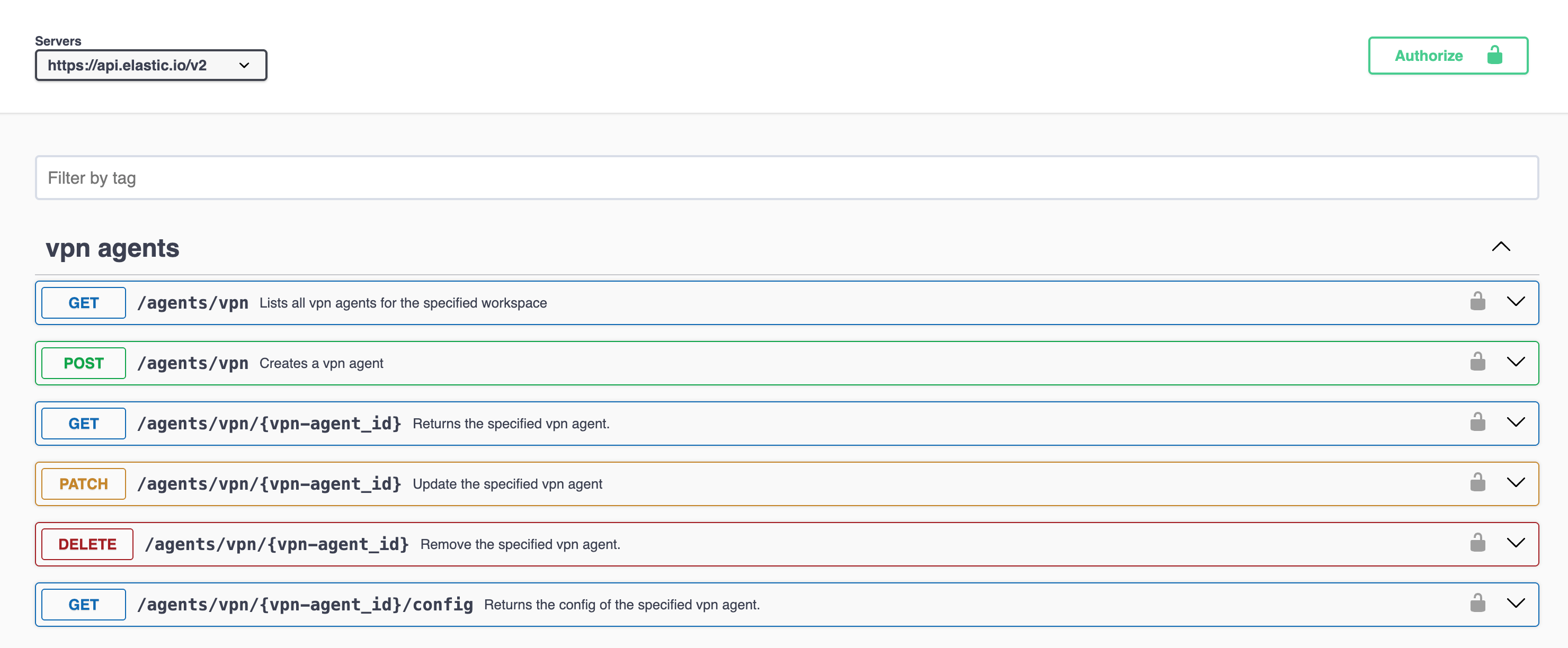Click lock icon on GET /agents/vpn row
This screenshot has width=1568, height=648.
(x=1477, y=301)
